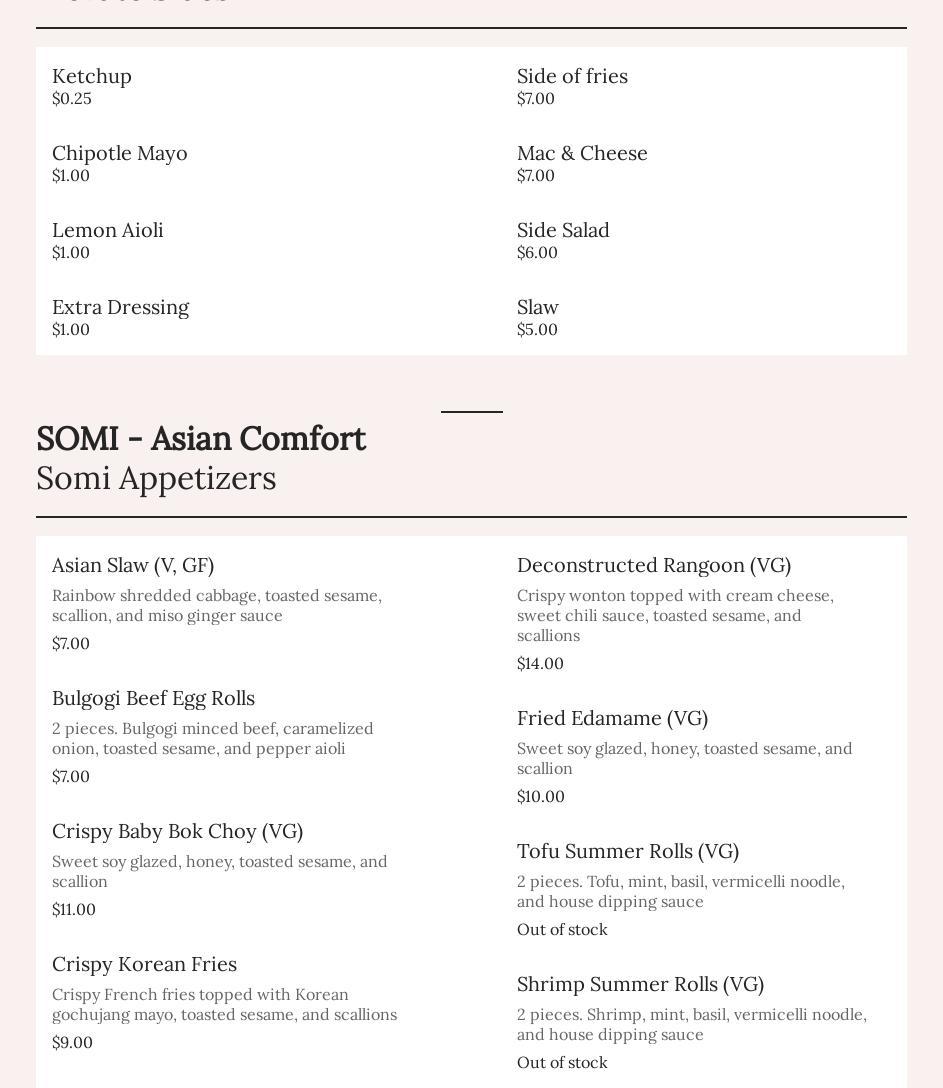Open the Crispy Korean Fries item
The image size is (943, 1088).
pyautogui.click(x=144, y=964)
